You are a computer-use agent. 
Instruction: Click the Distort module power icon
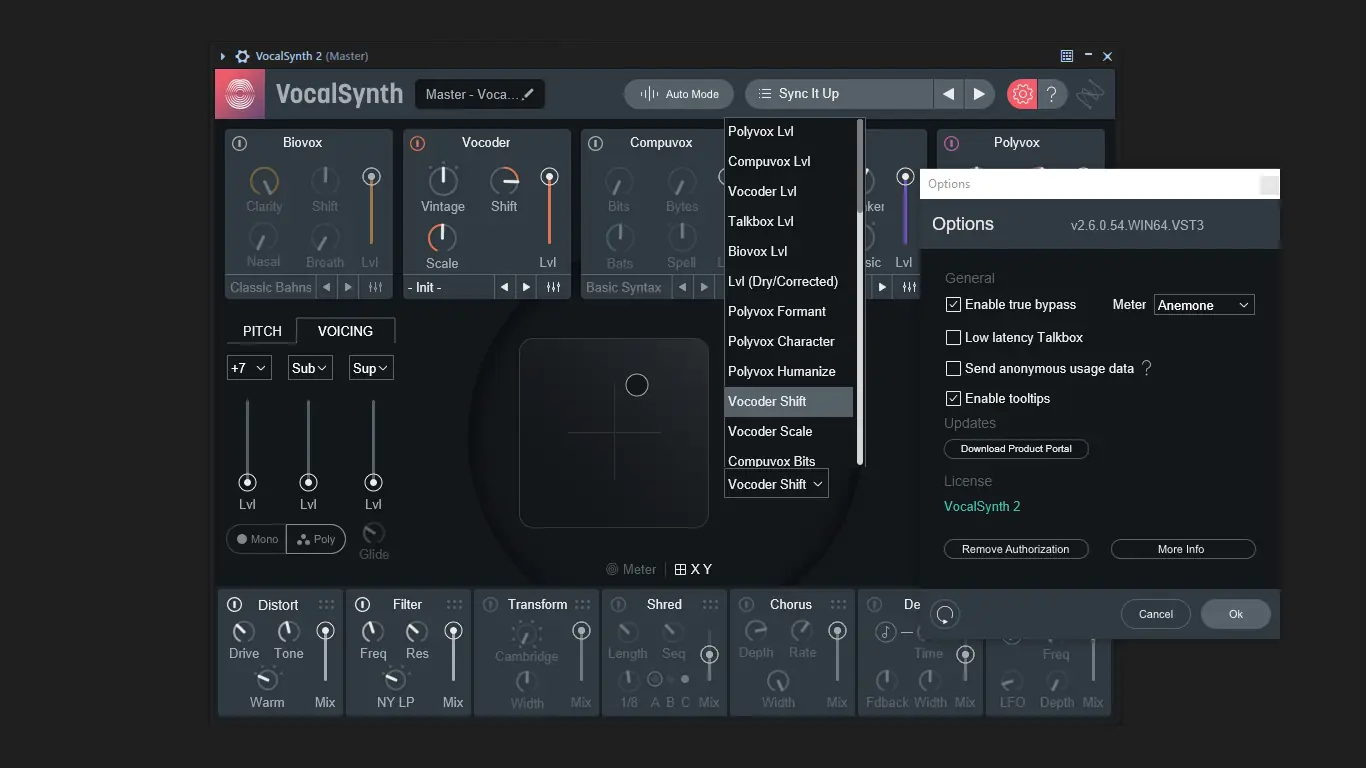tap(234, 604)
